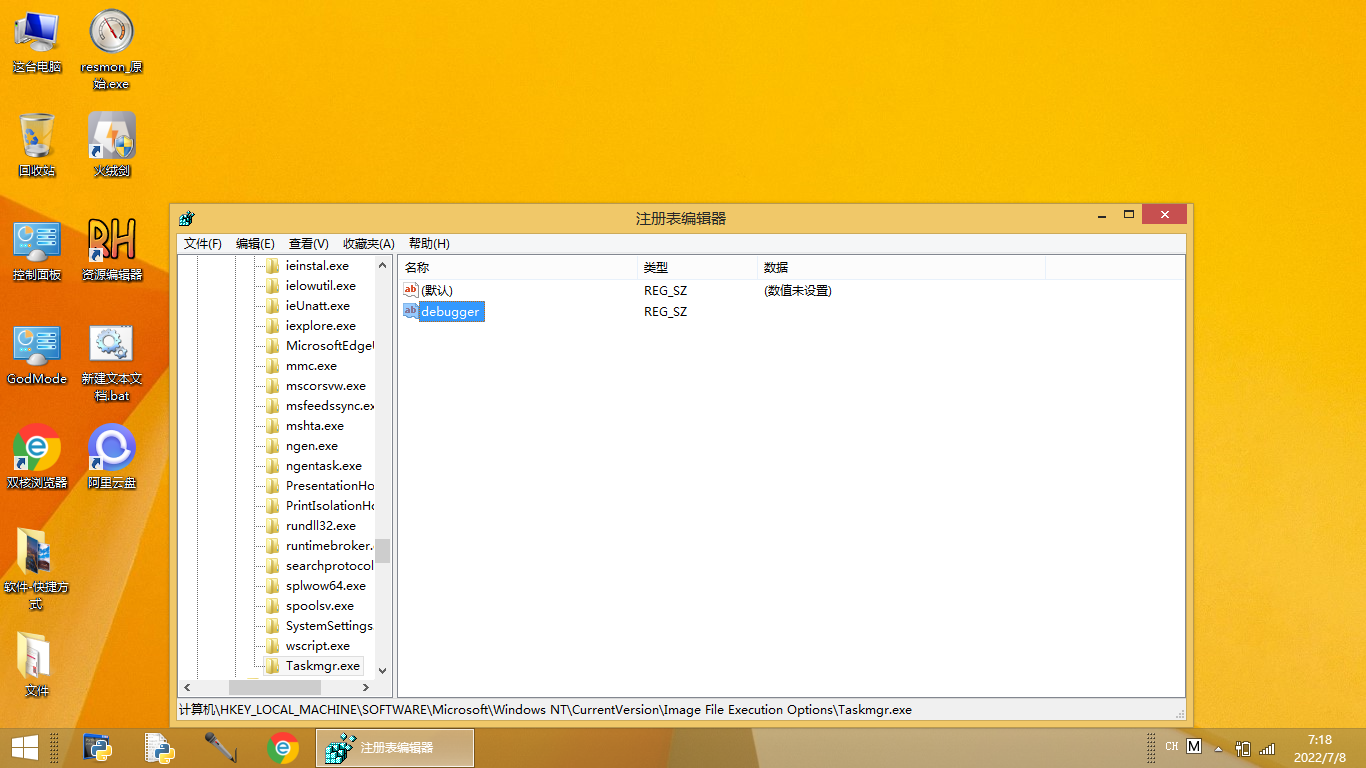The width and height of the screenshot is (1366, 768).
Task: Click the power battery tray icon
Action: pyautogui.click(x=1243, y=747)
